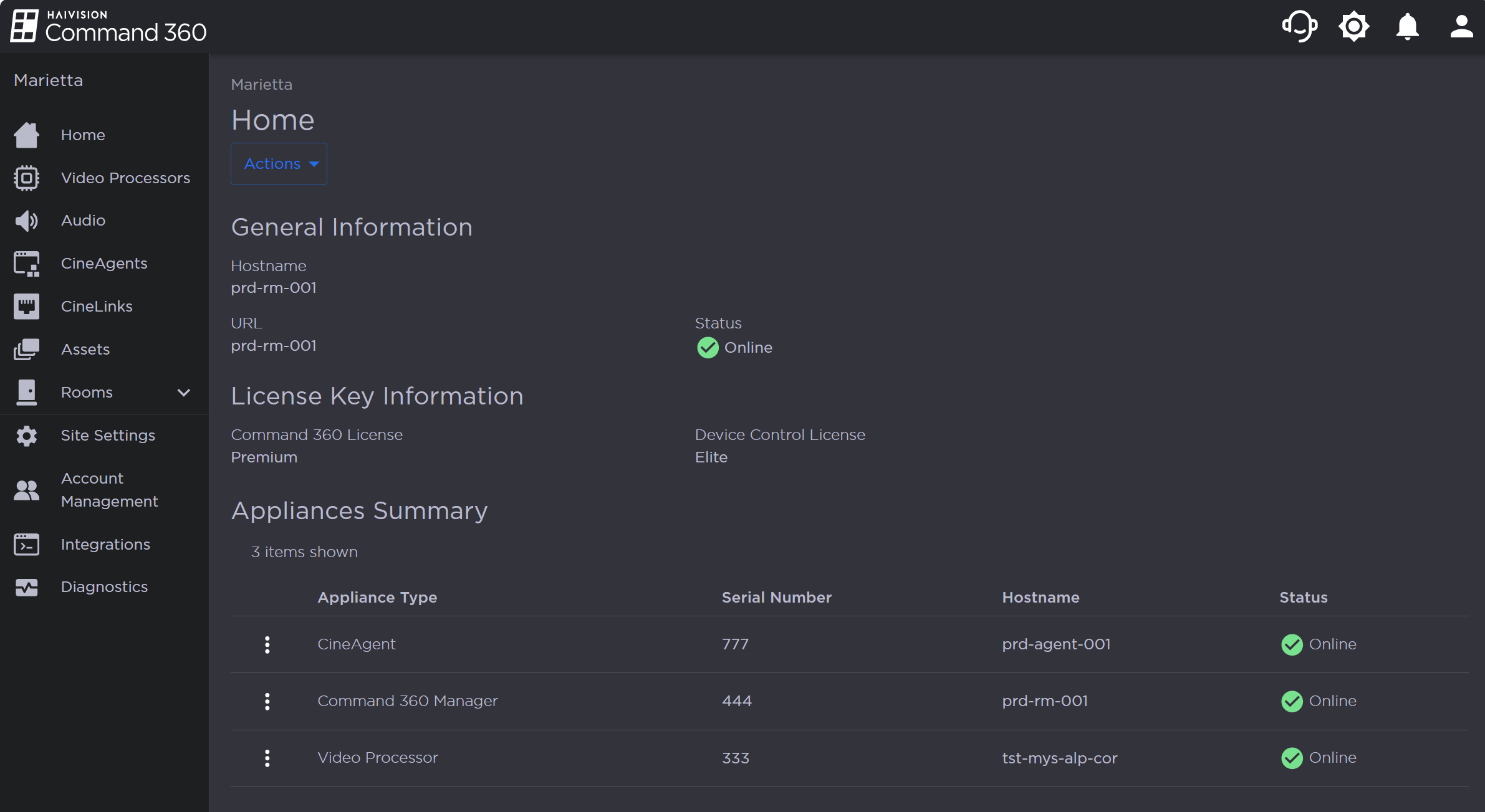The width and height of the screenshot is (1485, 812).
Task: Open the notifications bell
Action: pyautogui.click(x=1407, y=27)
